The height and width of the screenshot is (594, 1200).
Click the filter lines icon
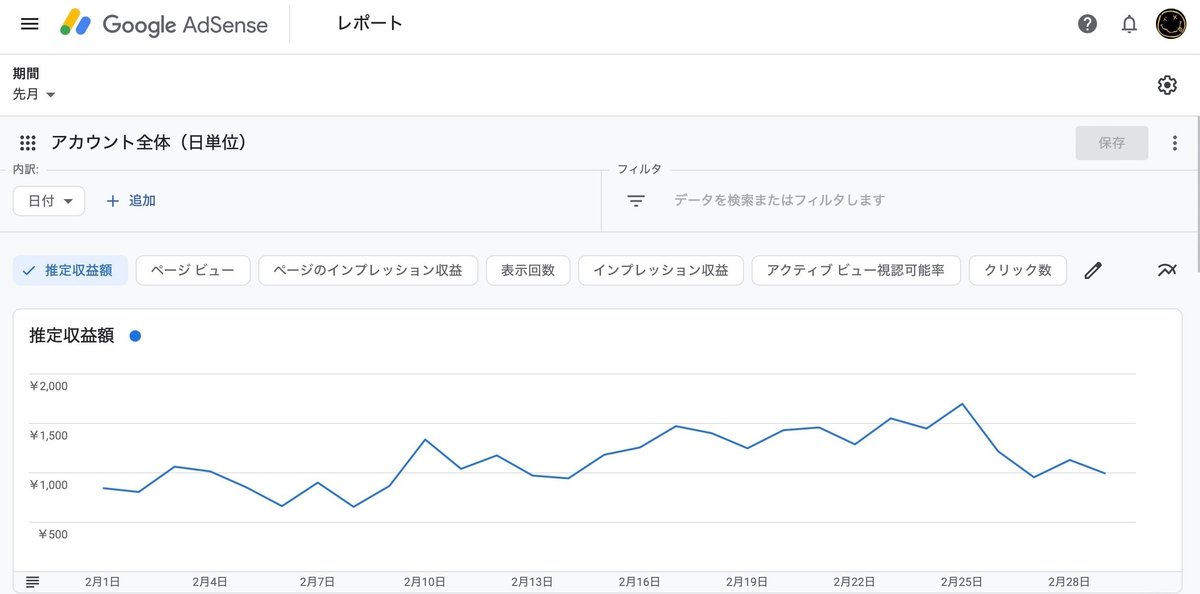pyautogui.click(x=636, y=201)
